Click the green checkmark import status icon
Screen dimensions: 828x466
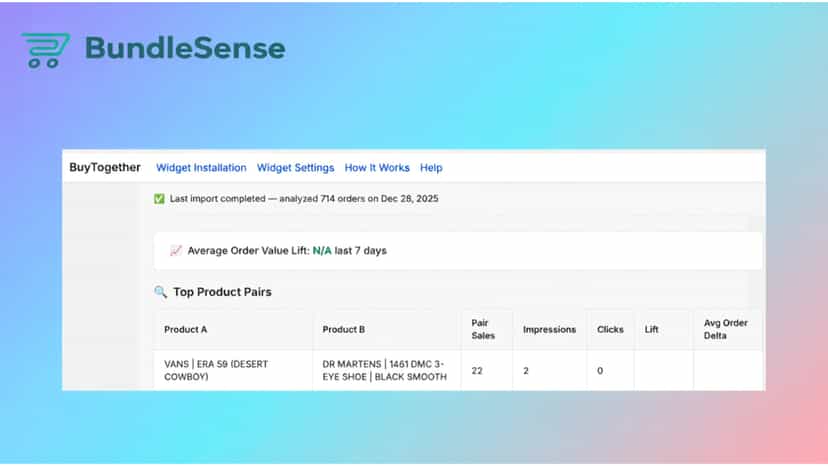tap(159, 199)
